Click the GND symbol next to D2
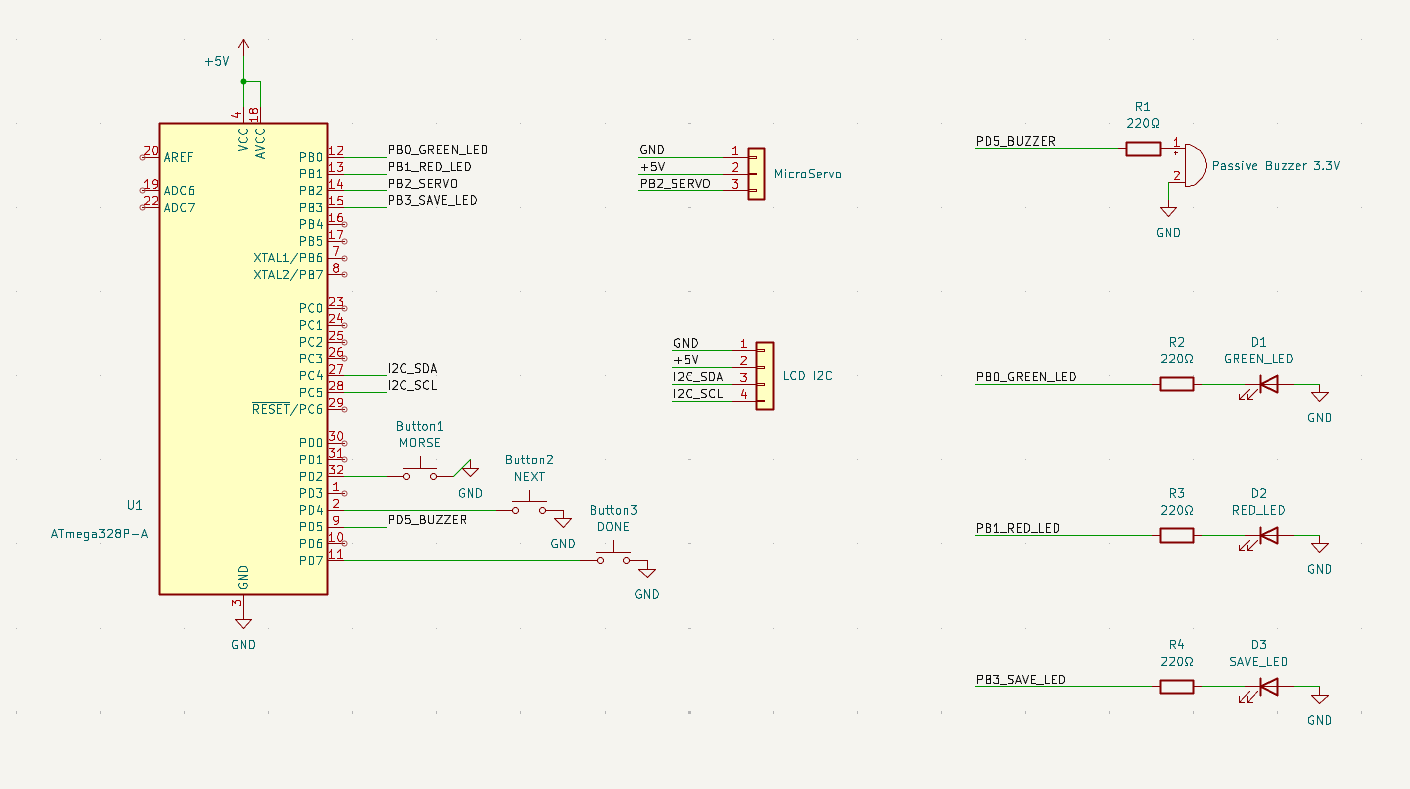1410x789 pixels. [x=1319, y=547]
